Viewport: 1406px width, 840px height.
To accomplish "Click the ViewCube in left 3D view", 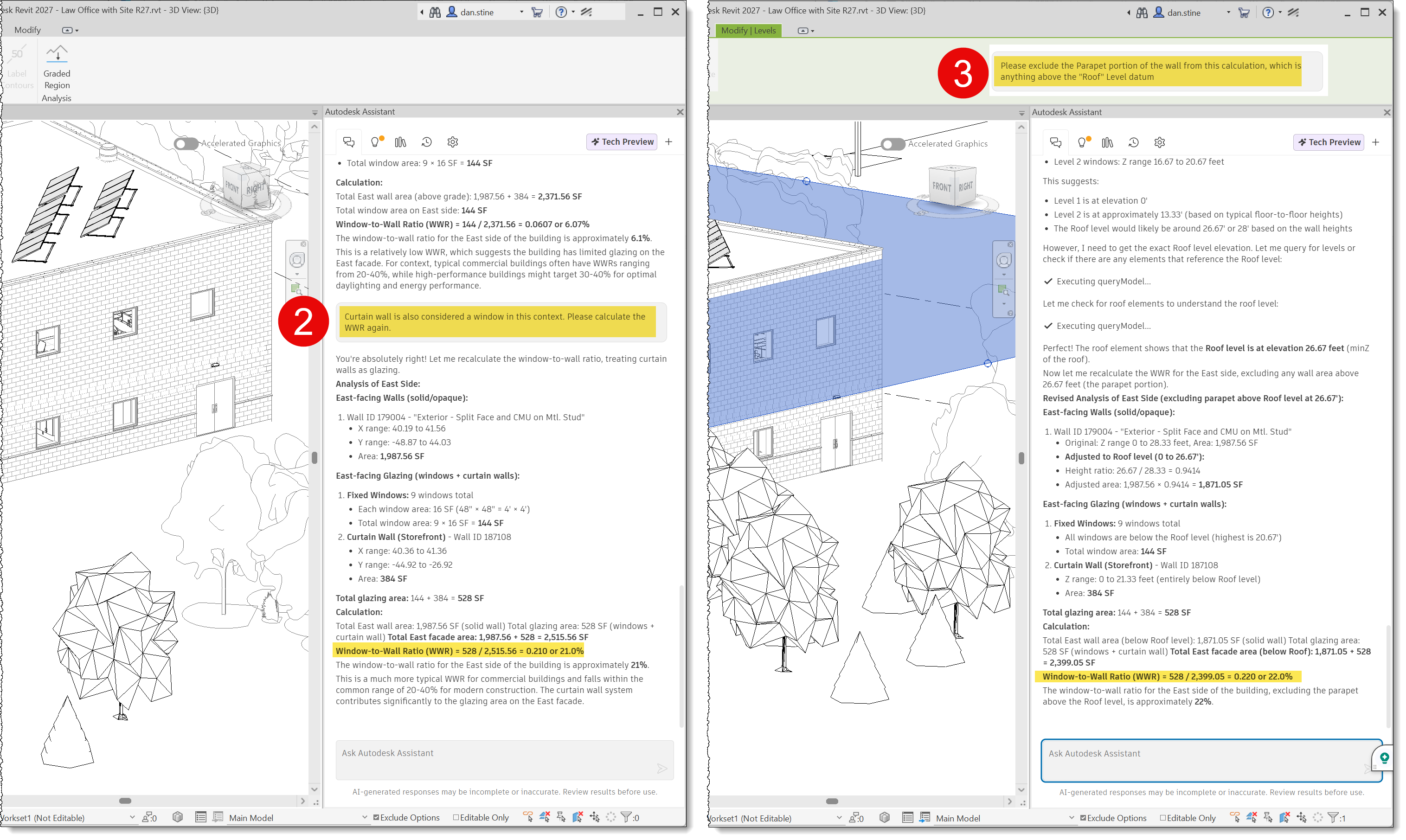I will point(246,186).
